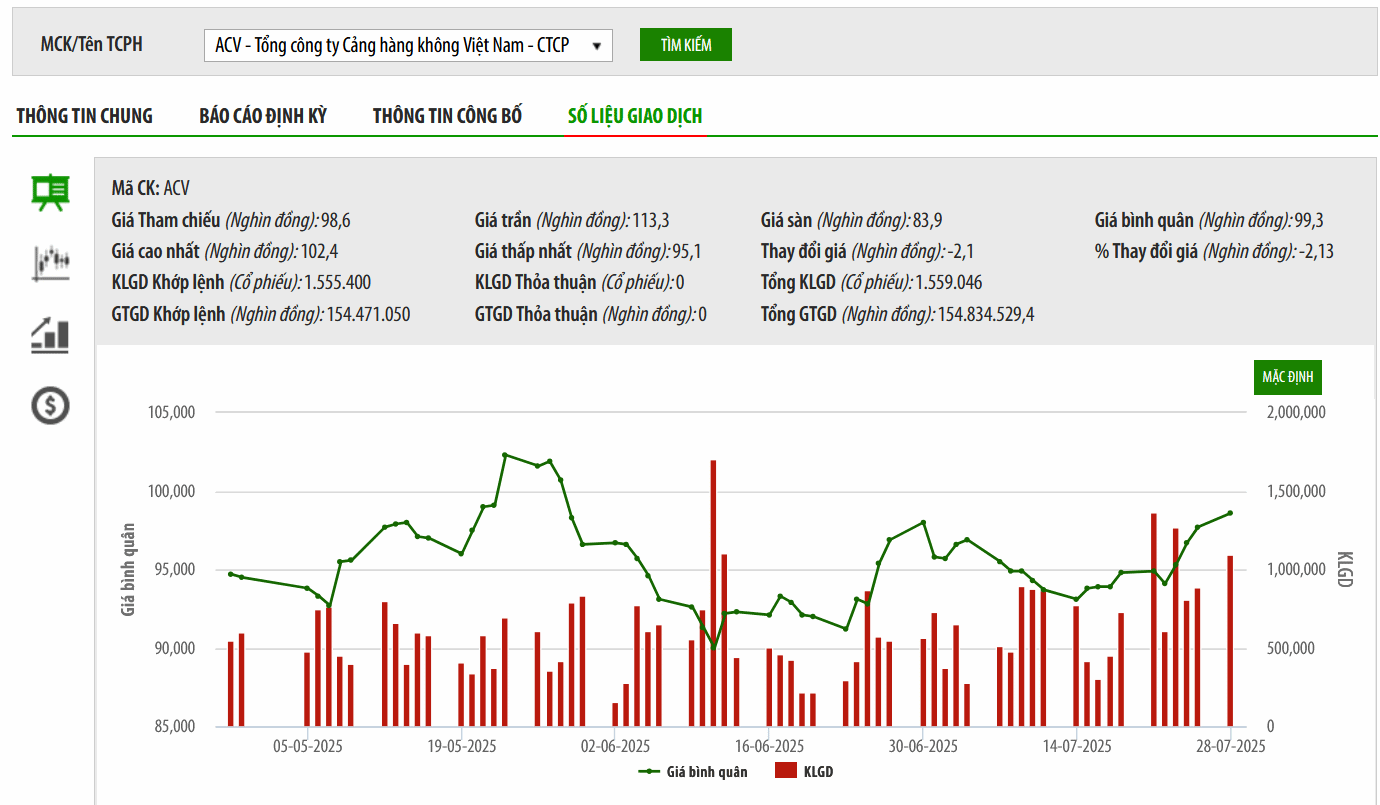The image size is (1380, 805).
Task: Click the first red volume bar on left
Action: click(230, 683)
